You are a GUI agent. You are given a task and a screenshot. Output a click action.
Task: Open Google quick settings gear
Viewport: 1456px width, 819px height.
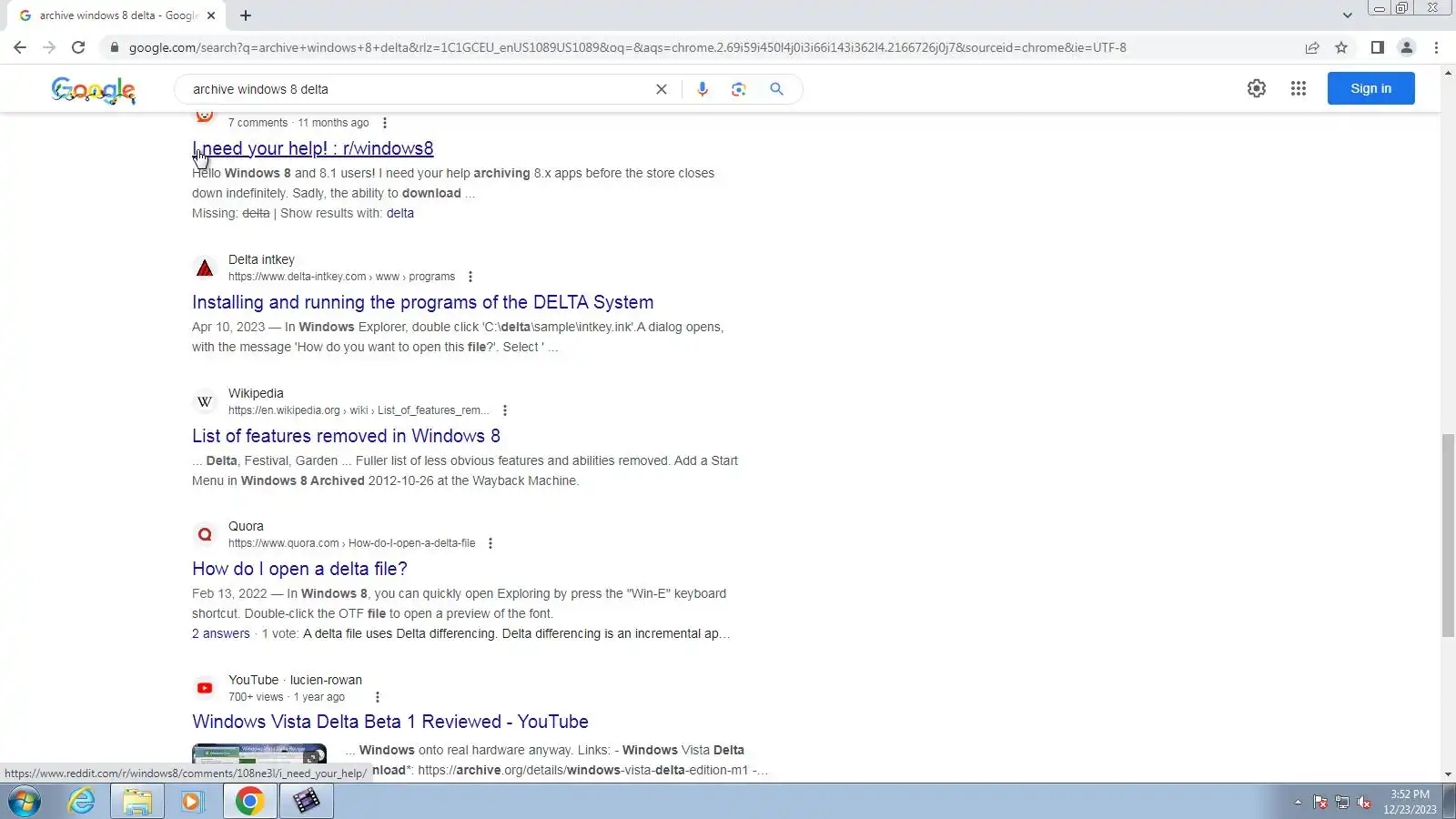coord(1257,88)
